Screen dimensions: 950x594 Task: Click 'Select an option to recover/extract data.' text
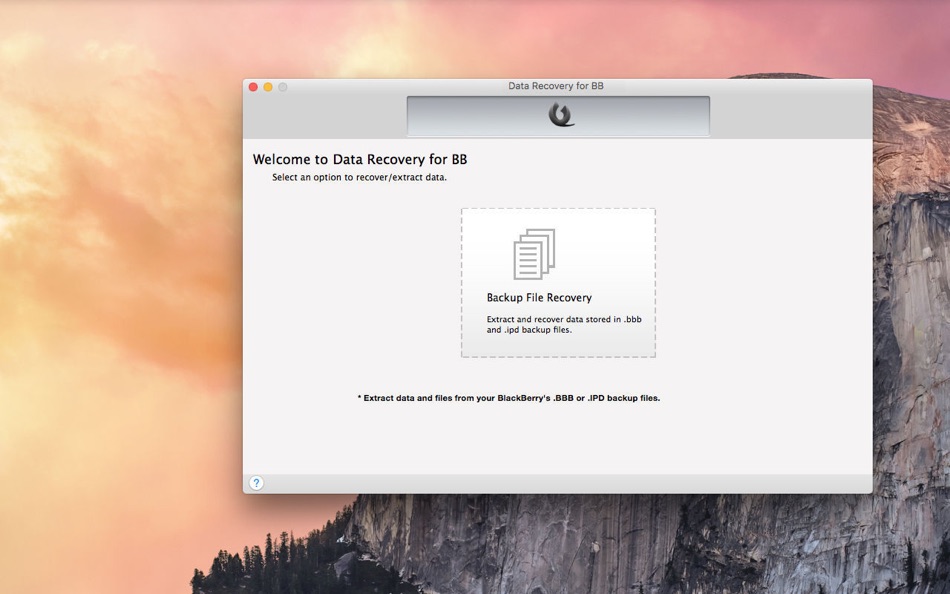pyautogui.click(x=359, y=178)
